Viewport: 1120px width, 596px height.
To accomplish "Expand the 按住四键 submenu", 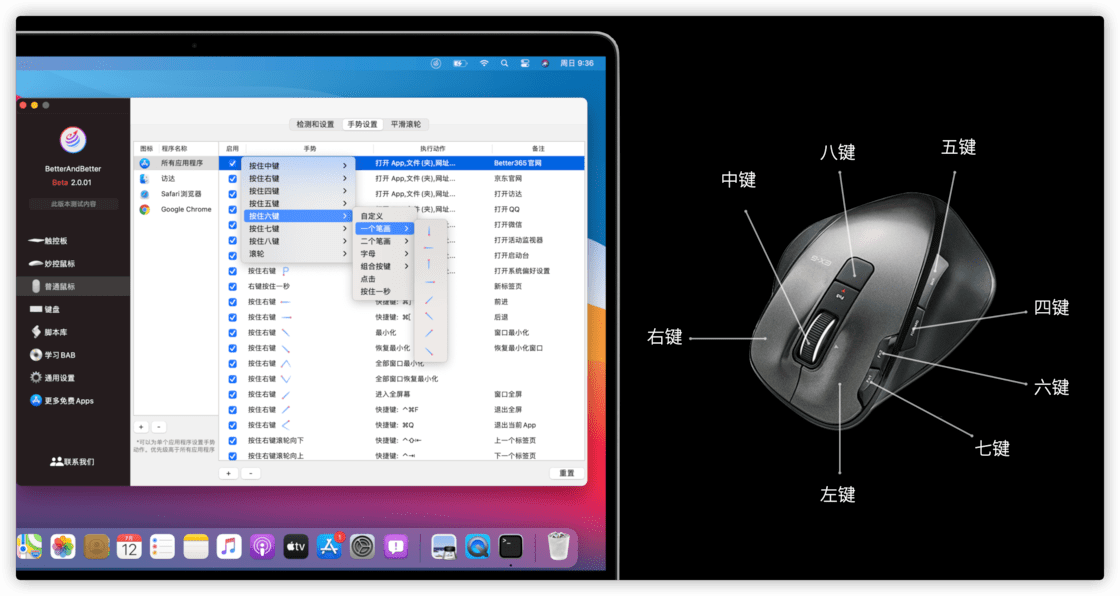I will 297,192.
